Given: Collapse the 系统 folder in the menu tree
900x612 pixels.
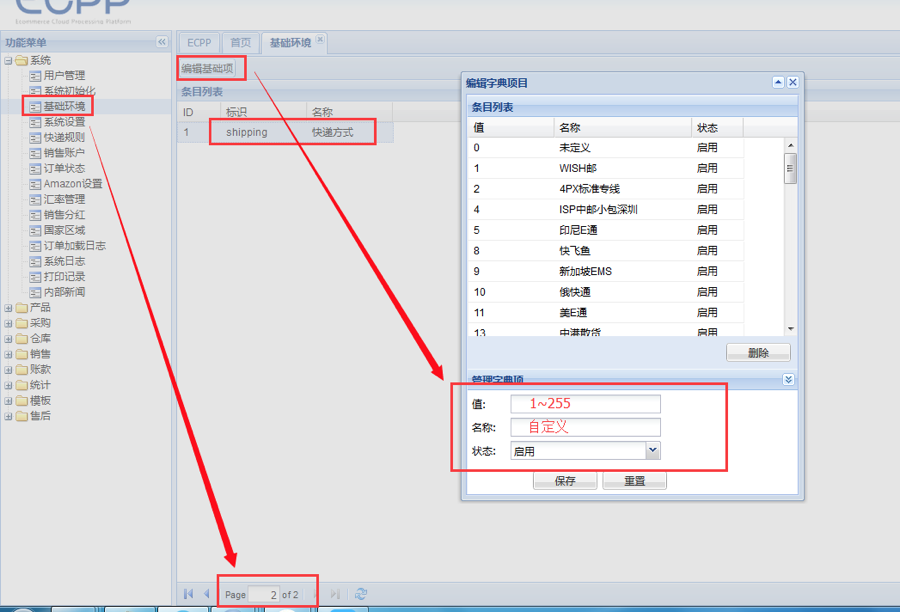Looking at the screenshot, I should [x=9, y=61].
